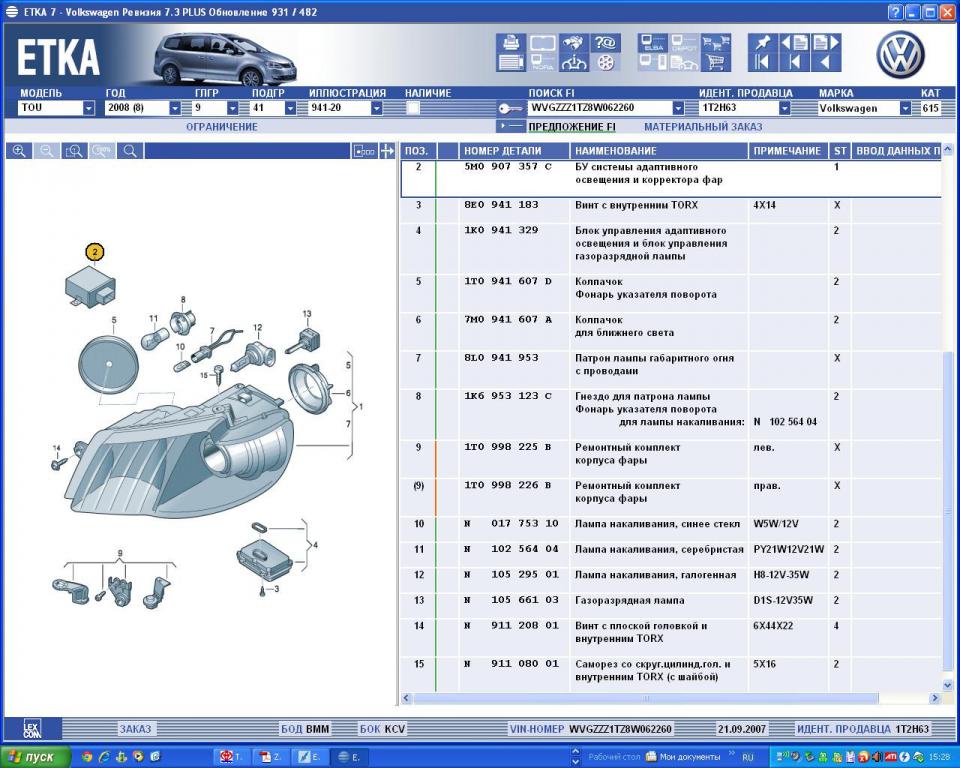Switch to the ПРЕДЛОЖЕНИЕ FI tab
This screenshot has width=960, height=768.
point(572,127)
